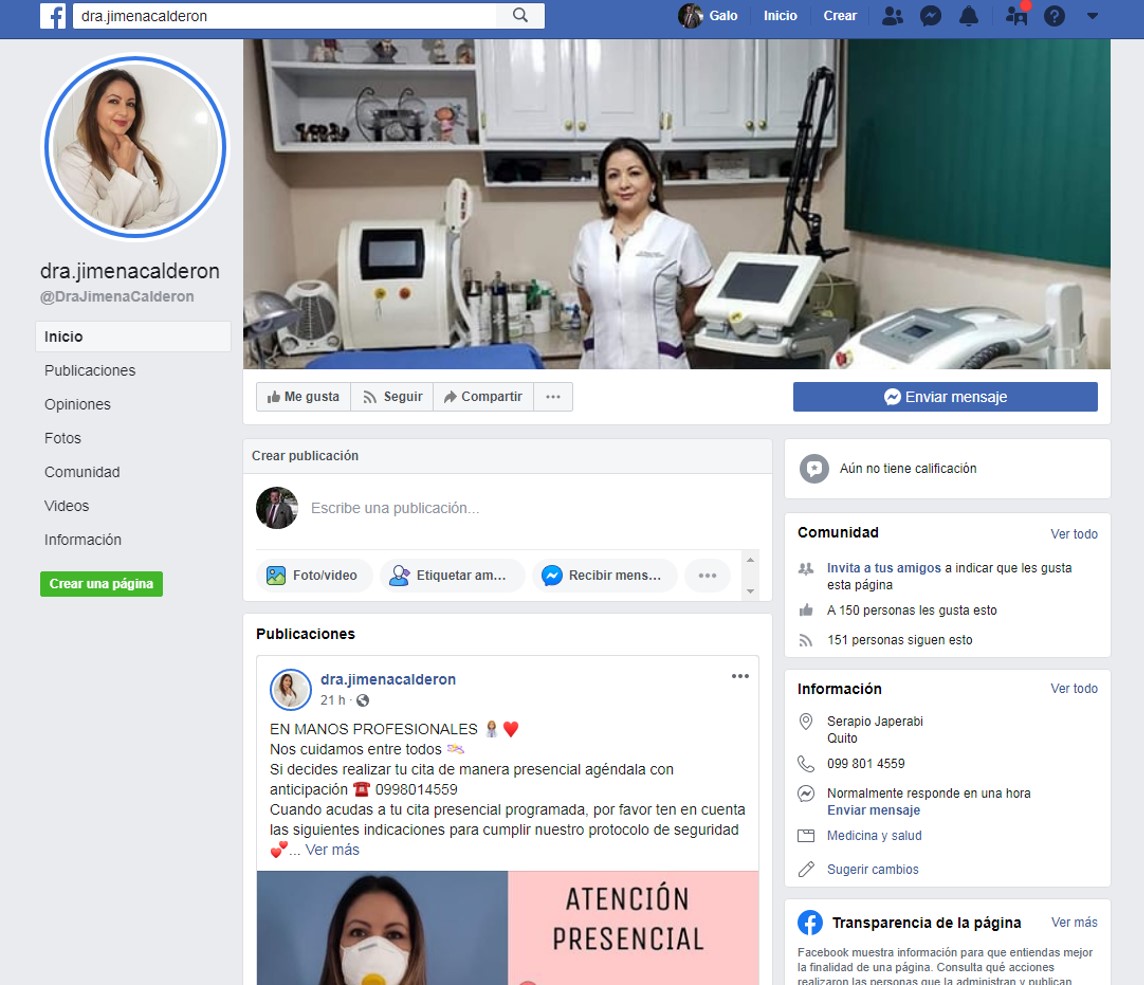
Task: Select Opiniones in the left sidebar
Action: click(77, 404)
